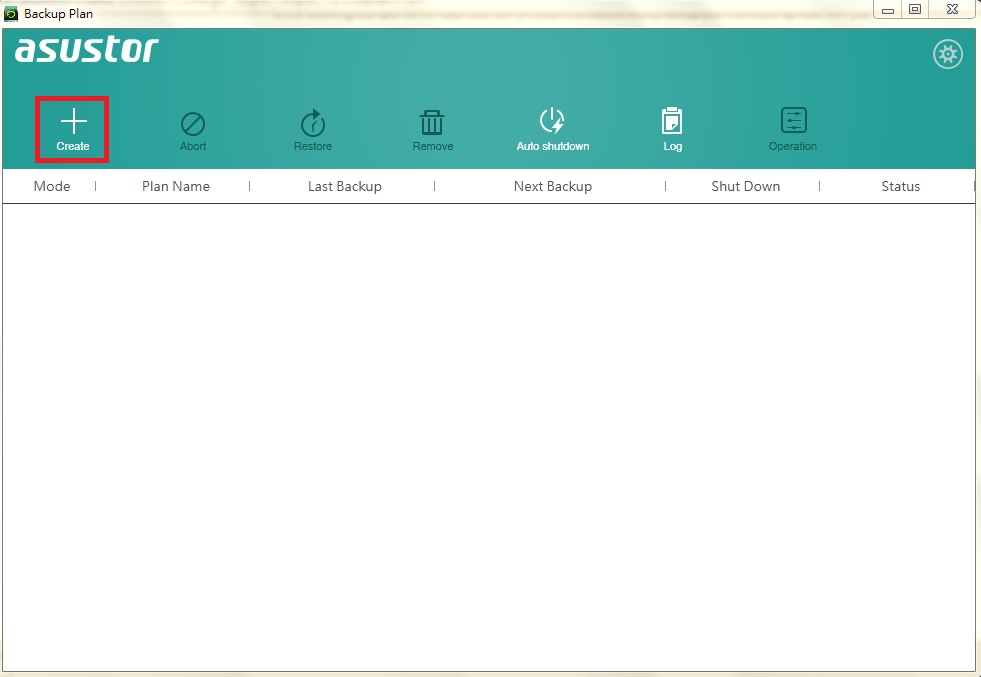Click the Backup Plan title bar icon
This screenshot has height=677, width=981.
tap(11, 13)
